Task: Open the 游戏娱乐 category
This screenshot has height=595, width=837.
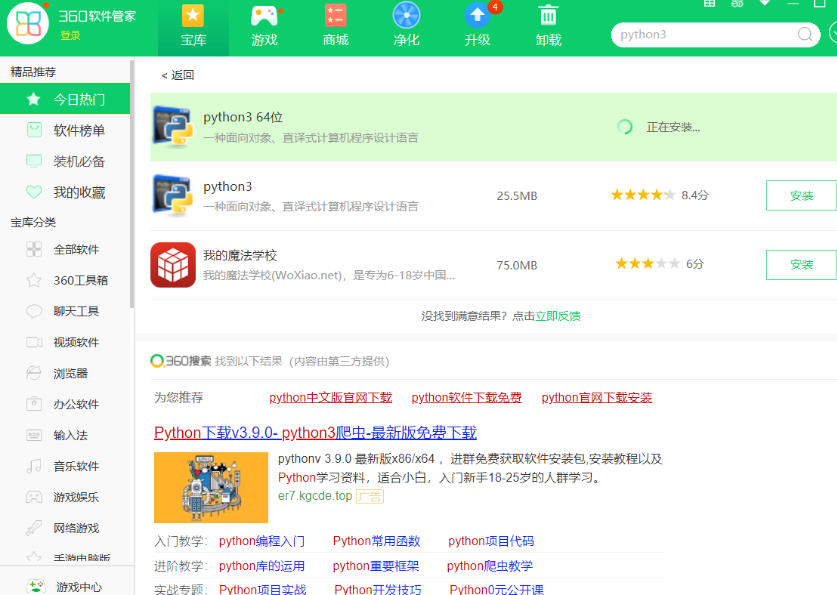Action: (x=65, y=497)
